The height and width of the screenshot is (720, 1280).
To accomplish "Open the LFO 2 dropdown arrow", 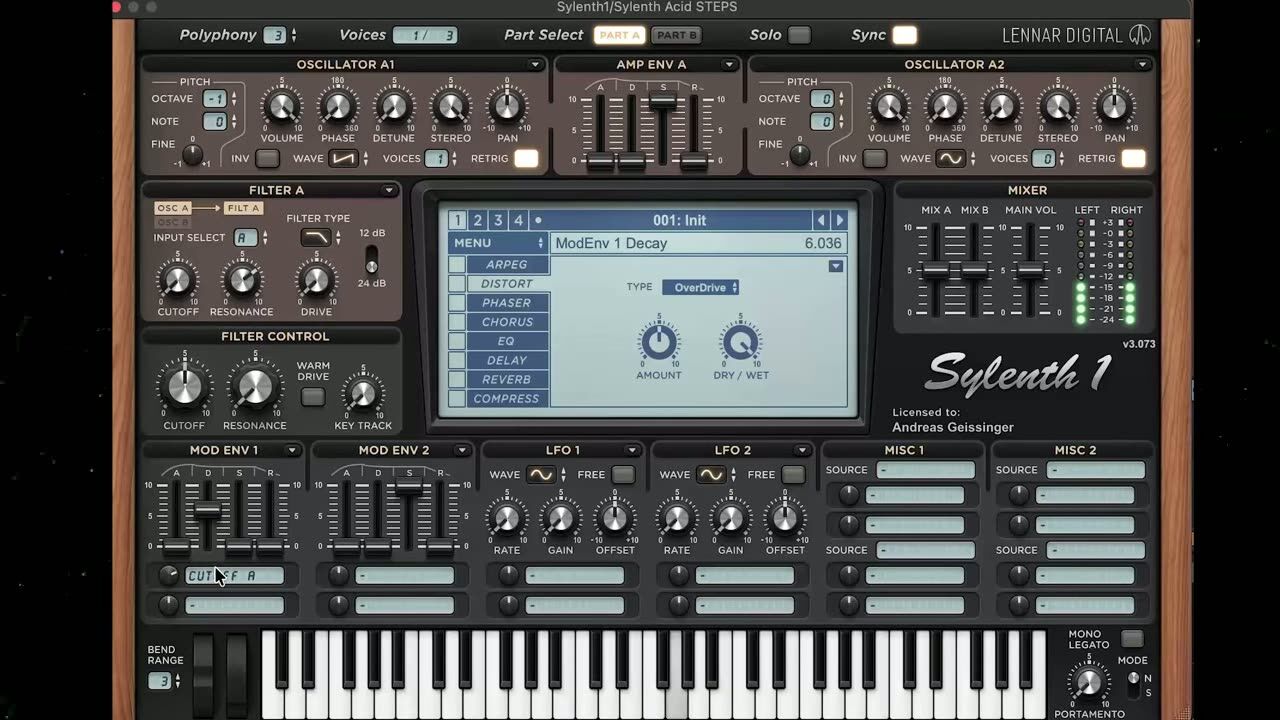I will 802,450.
